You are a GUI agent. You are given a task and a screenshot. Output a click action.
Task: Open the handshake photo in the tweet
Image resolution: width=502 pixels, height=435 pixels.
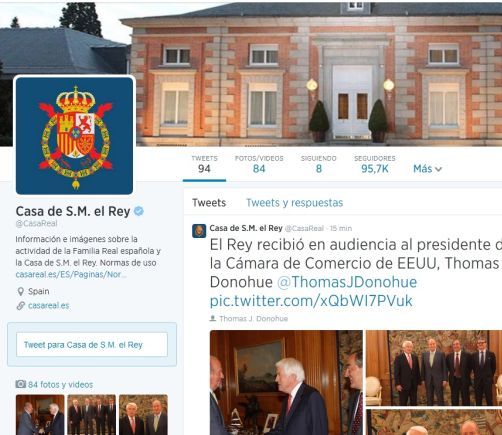point(286,382)
